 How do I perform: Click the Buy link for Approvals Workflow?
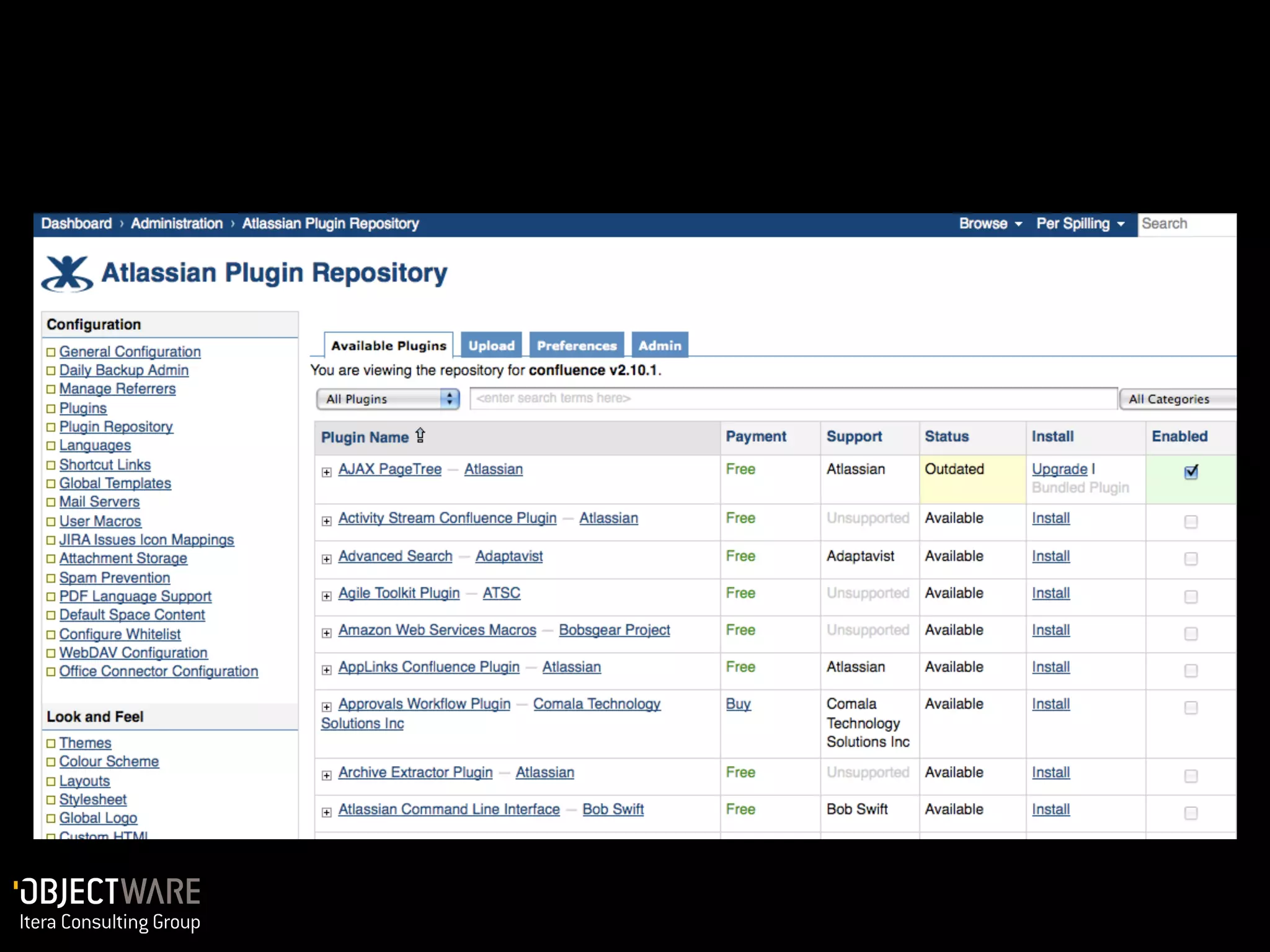coord(738,704)
